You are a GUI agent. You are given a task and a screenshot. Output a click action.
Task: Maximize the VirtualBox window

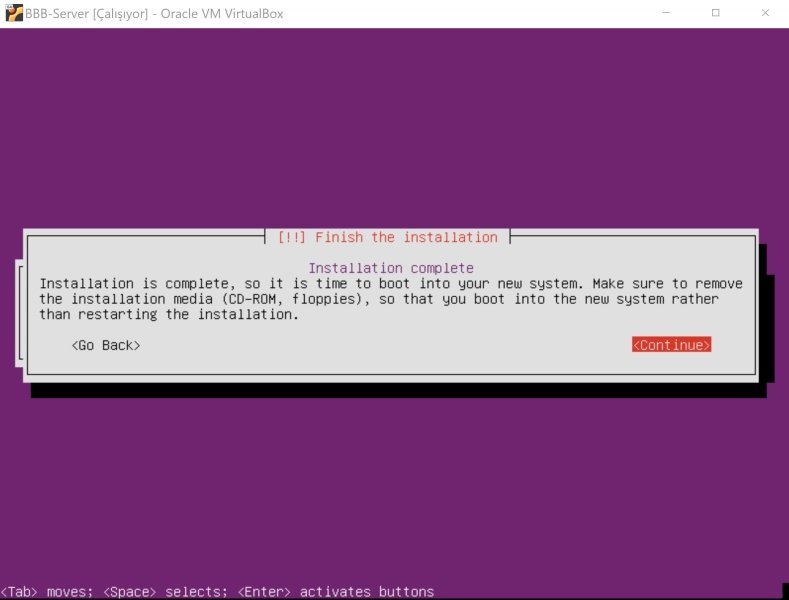click(715, 13)
